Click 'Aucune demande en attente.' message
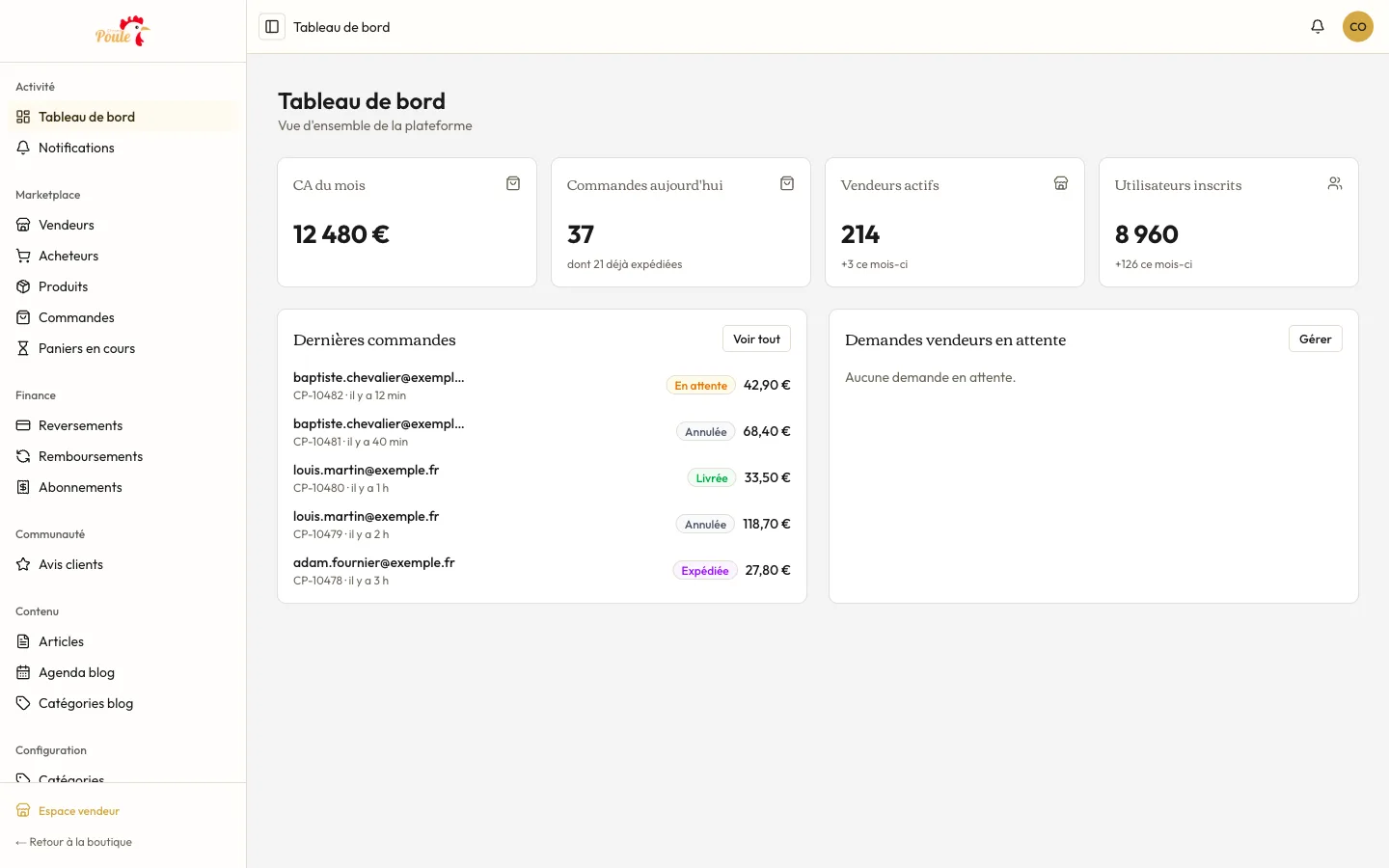Screen dimensions: 1389x868 [x=931, y=377]
